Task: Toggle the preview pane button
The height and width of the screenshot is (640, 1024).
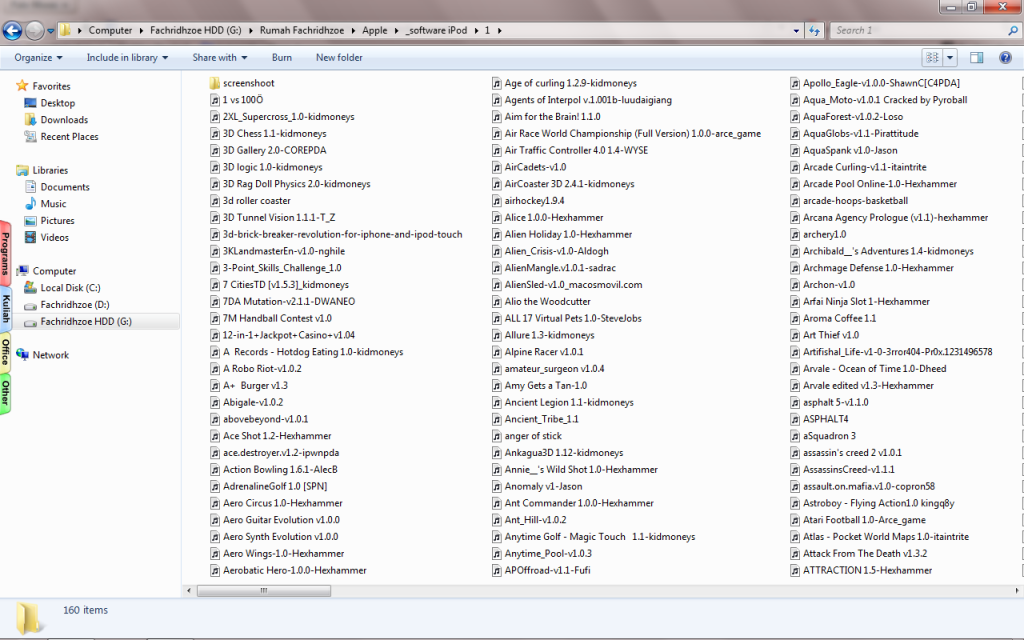Action: coord(976,57)
